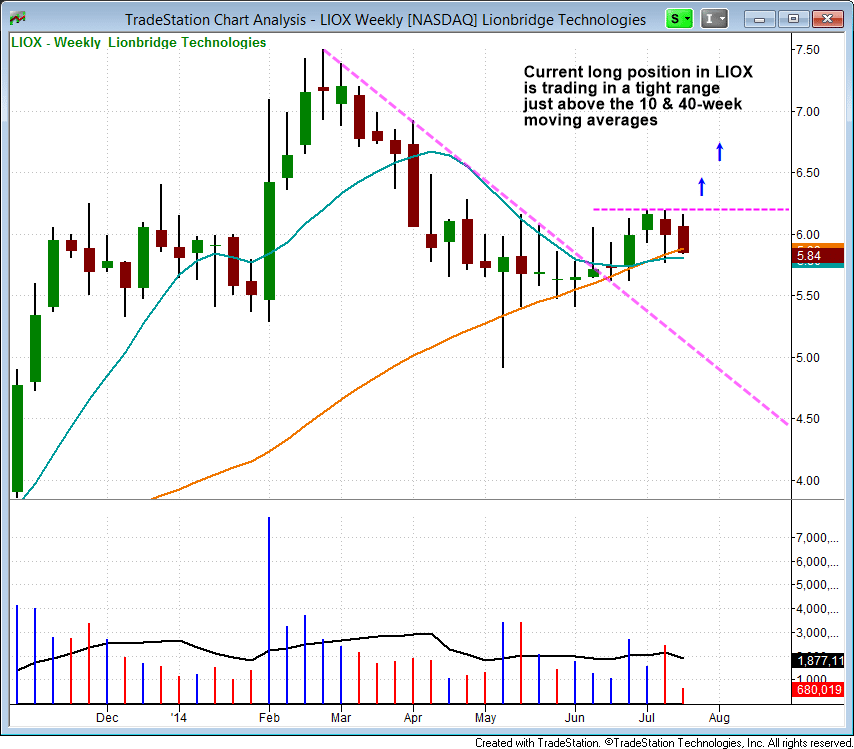Click the 5.50 price axis label

click(x=807, y=296)
